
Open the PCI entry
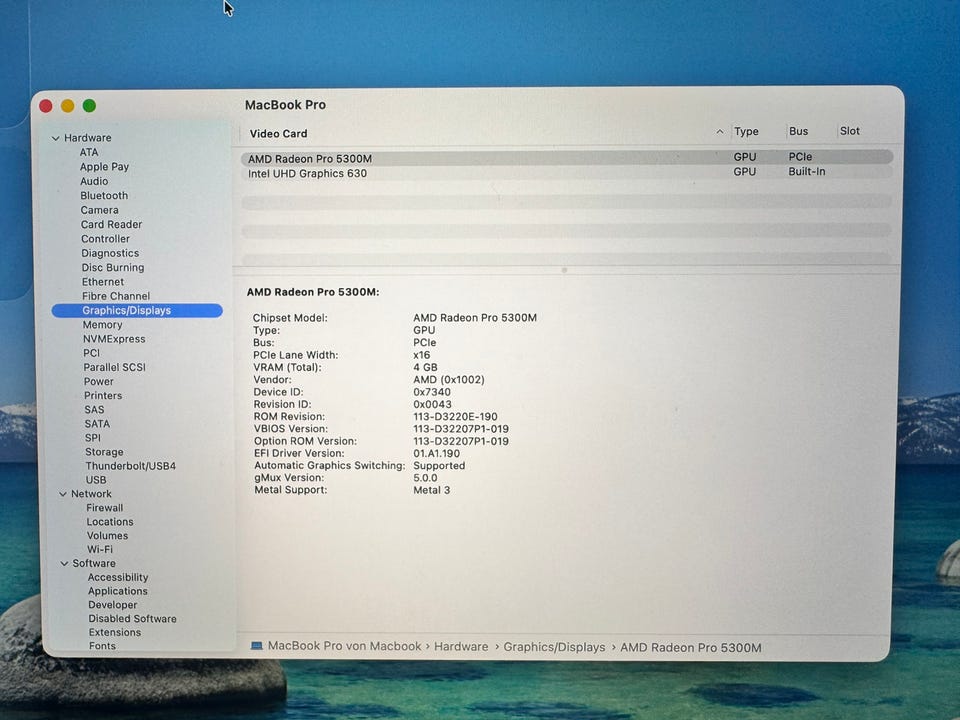(x=91, y=353)
